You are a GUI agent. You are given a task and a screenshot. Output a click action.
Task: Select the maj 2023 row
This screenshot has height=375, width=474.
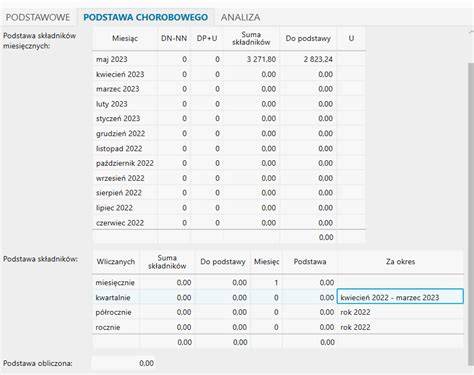click(x=229, y=59)
